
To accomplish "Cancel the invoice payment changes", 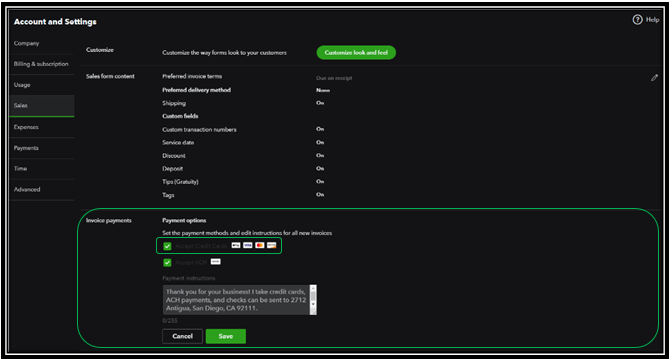I will click(182, 336).
